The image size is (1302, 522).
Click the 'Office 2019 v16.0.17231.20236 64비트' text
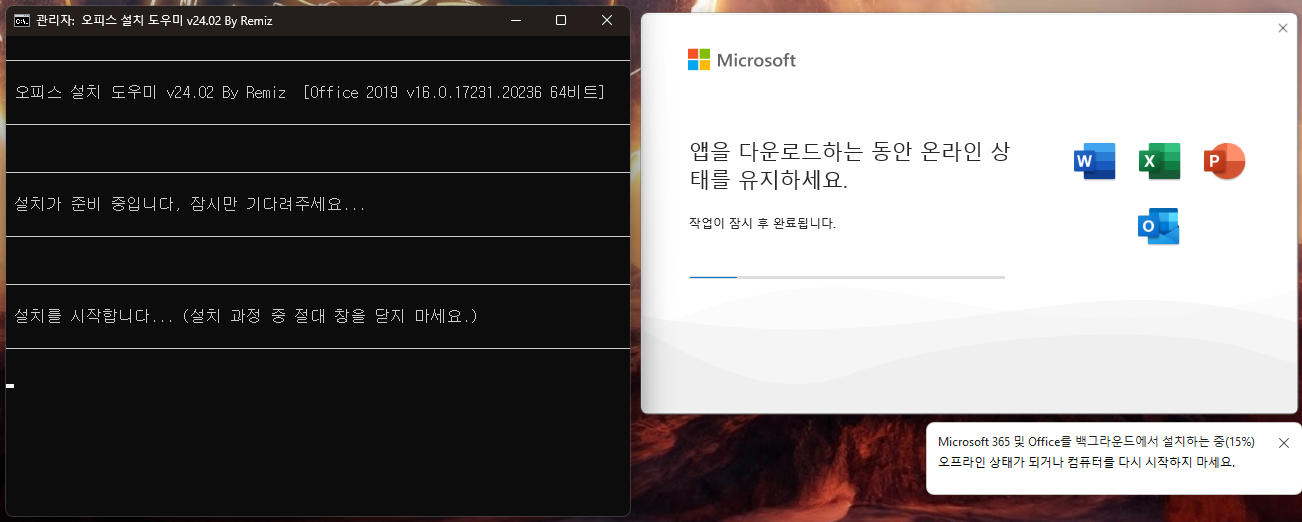[x=454, y=93]
